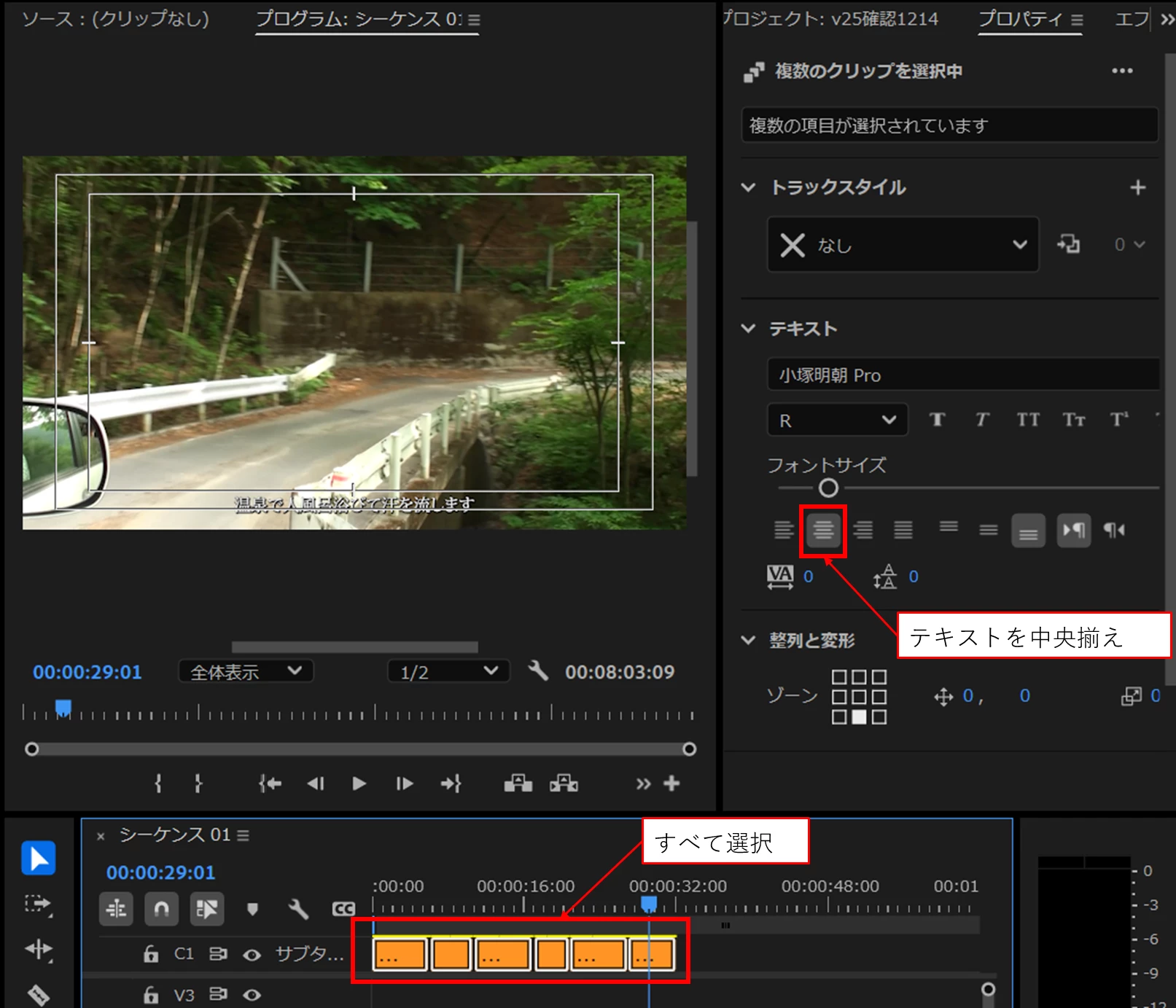This screenshot has height=1008, width=1176.
Task: Collapse the 整列と変形 section
Action: coord(748,641)
